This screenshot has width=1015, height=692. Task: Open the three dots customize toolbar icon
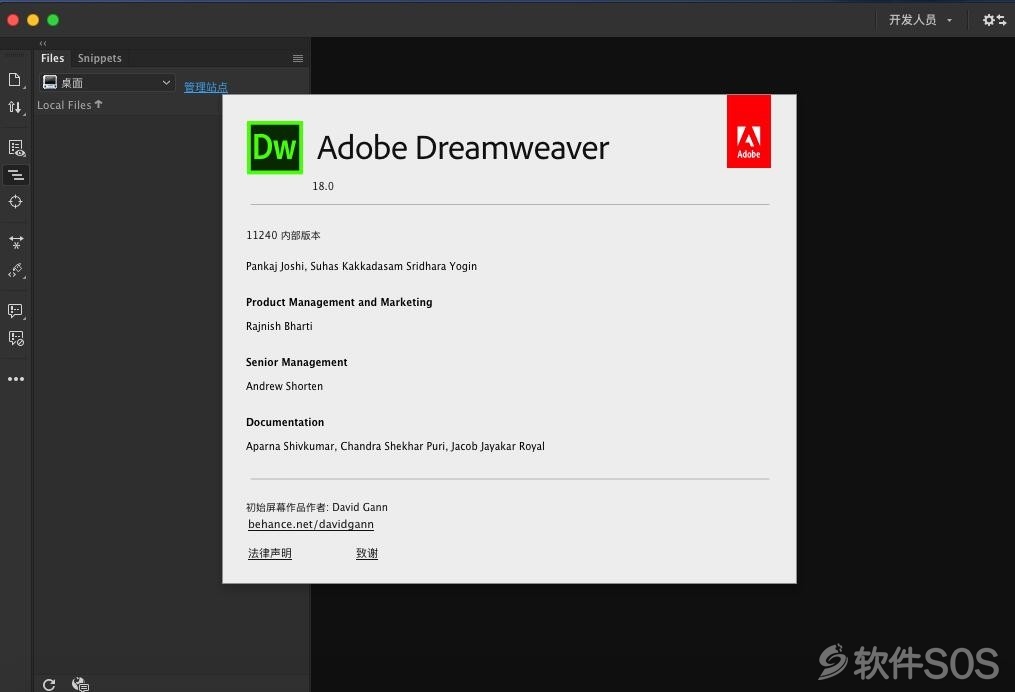pyautogui.click(x=16, y=379)
